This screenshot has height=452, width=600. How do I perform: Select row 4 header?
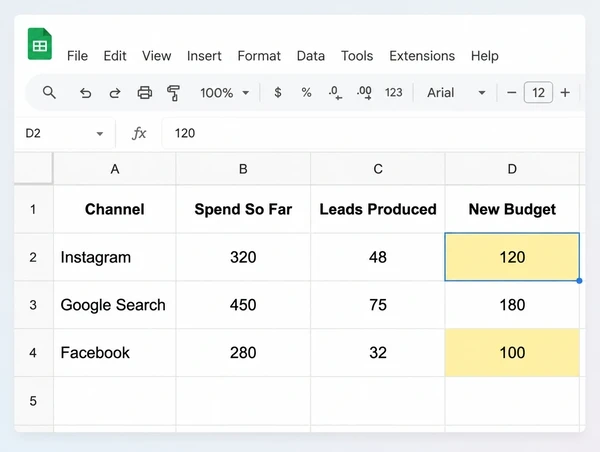pyautogui.click(x=34, y=352)
